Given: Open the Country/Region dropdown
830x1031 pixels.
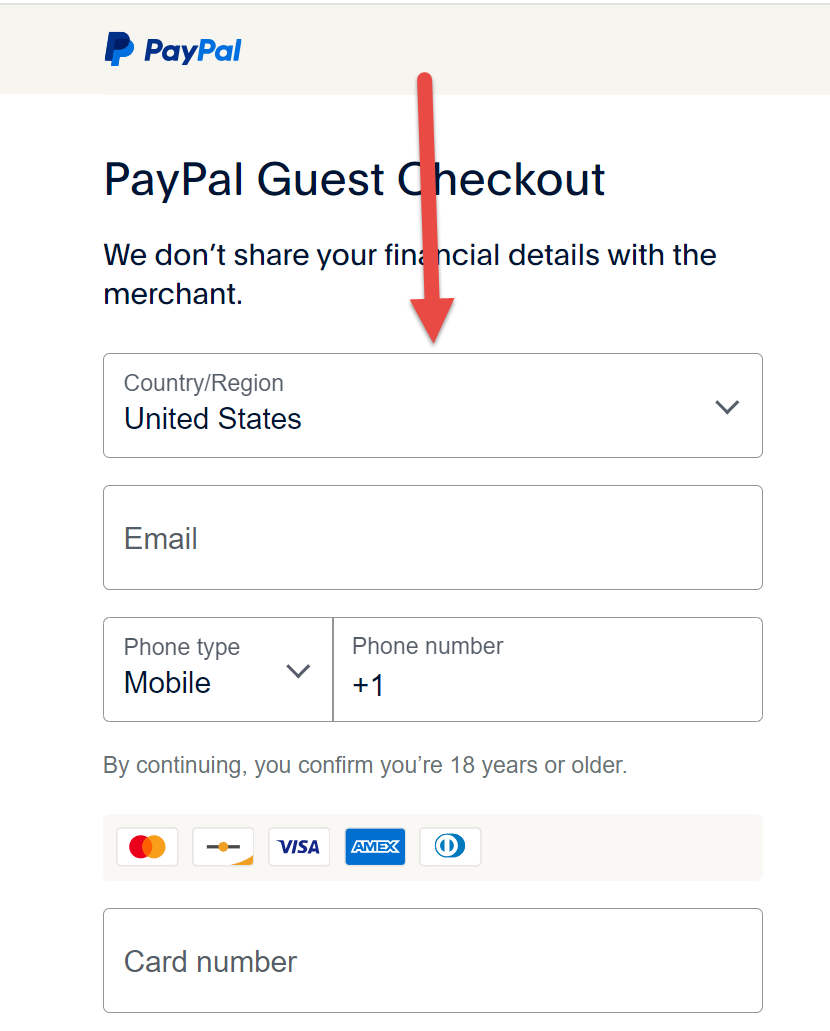Looking at the screenshot, I should (x=432, y=405).
